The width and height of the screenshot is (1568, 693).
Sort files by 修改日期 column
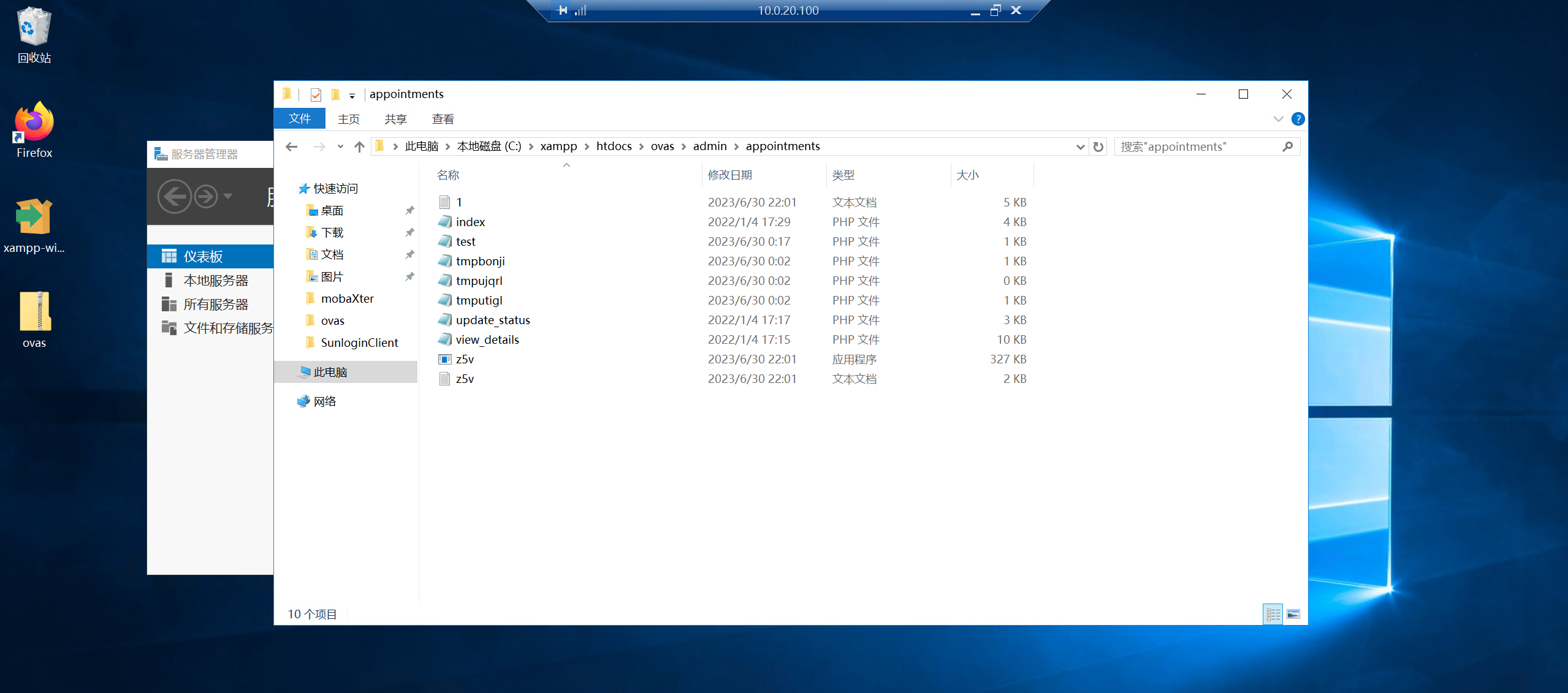tap(764, 175)
